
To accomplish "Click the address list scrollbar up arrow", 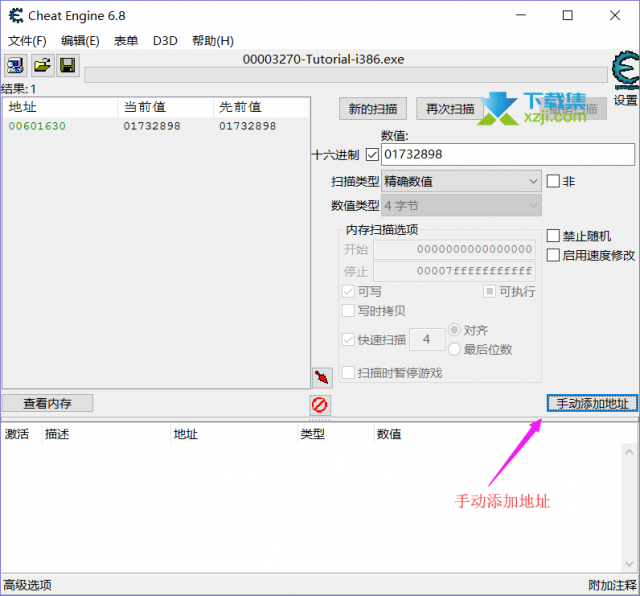I will (629, 452).
